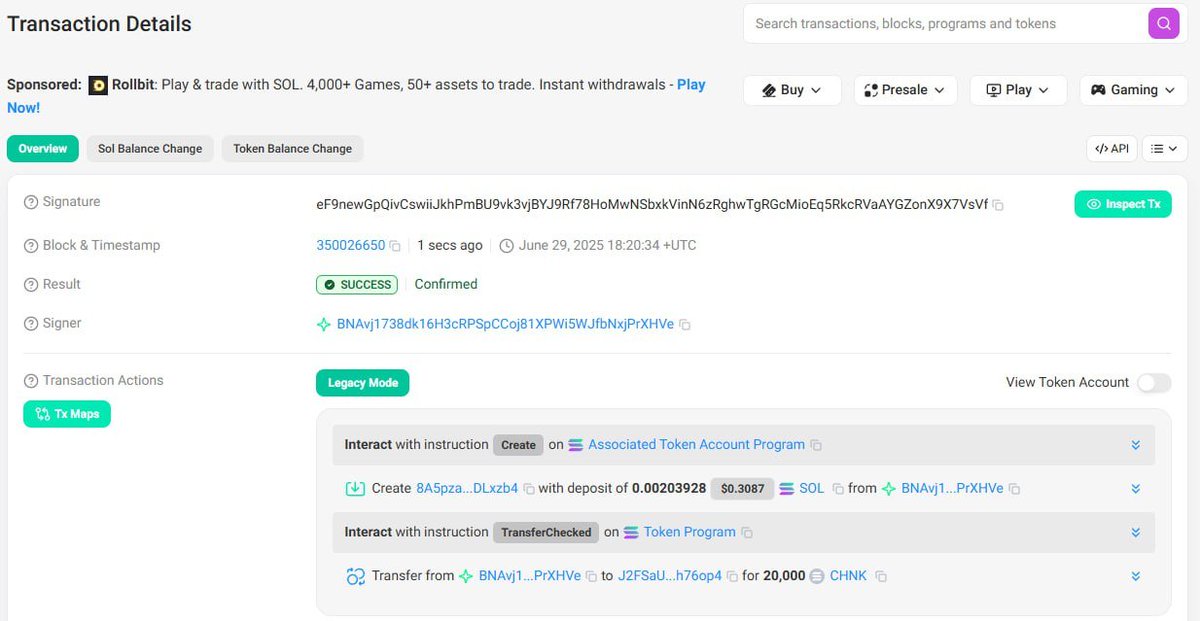
Task: Click the Transaction Actions help icon
Action: (31, 381)
